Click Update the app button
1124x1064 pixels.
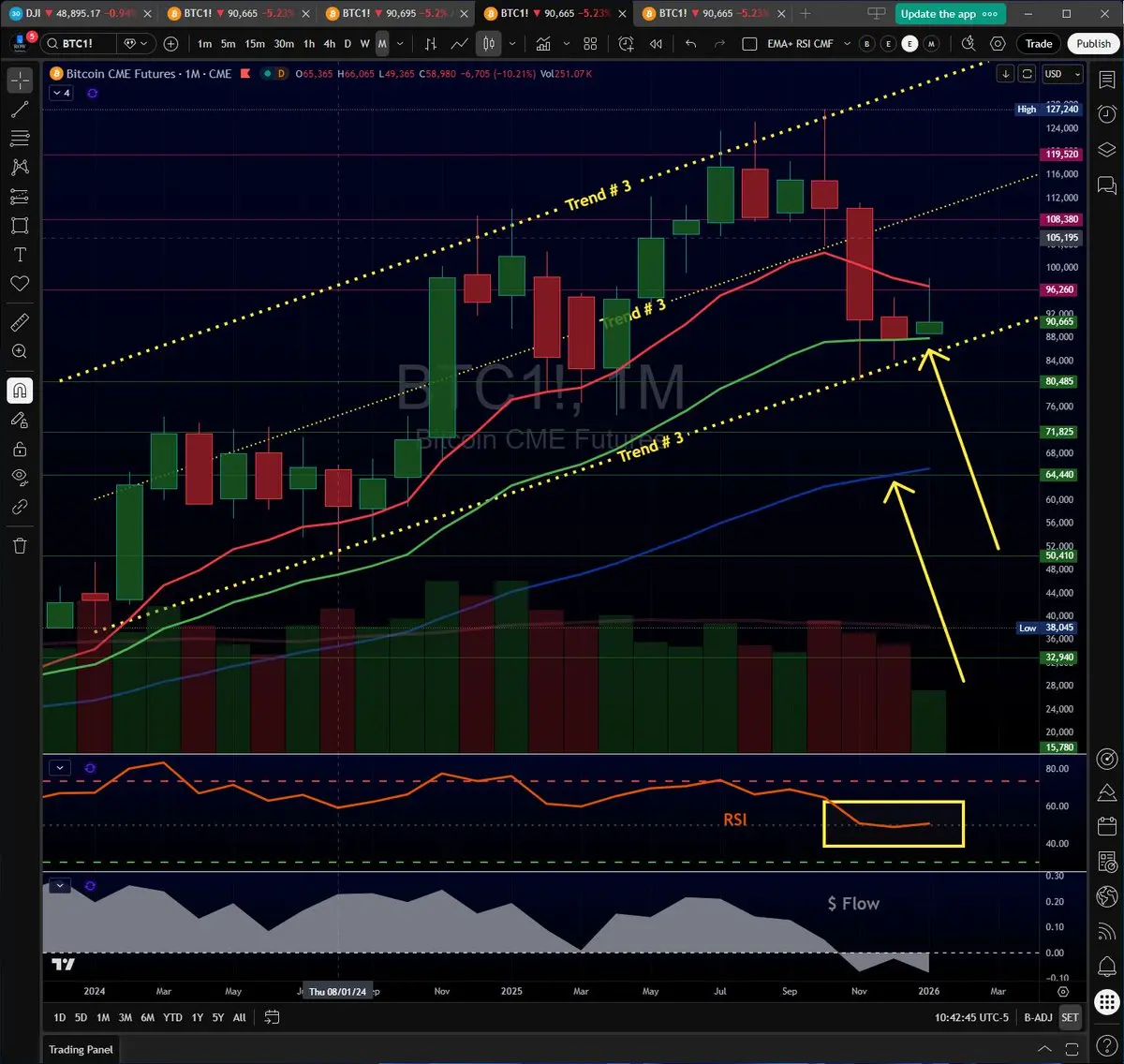click(950, 14)
